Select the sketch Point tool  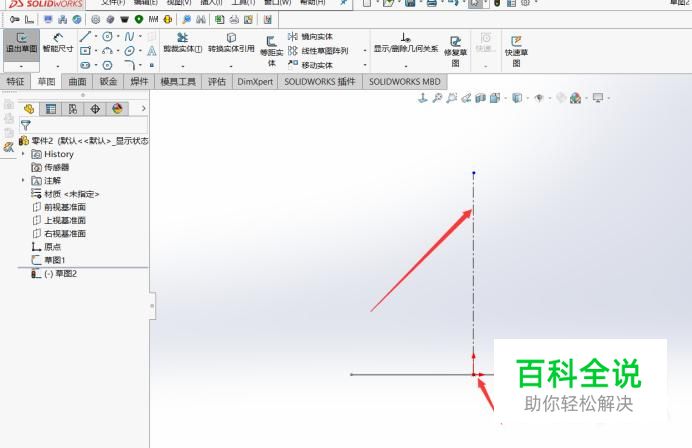tap(151, 65)
